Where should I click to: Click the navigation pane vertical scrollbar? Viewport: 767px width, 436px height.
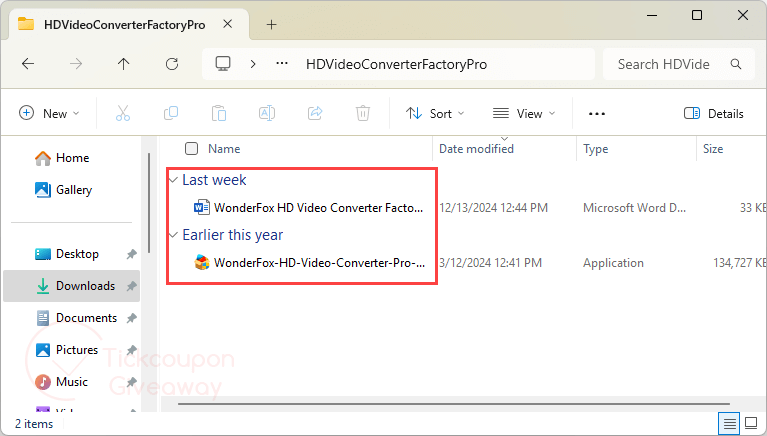(149, 203)
